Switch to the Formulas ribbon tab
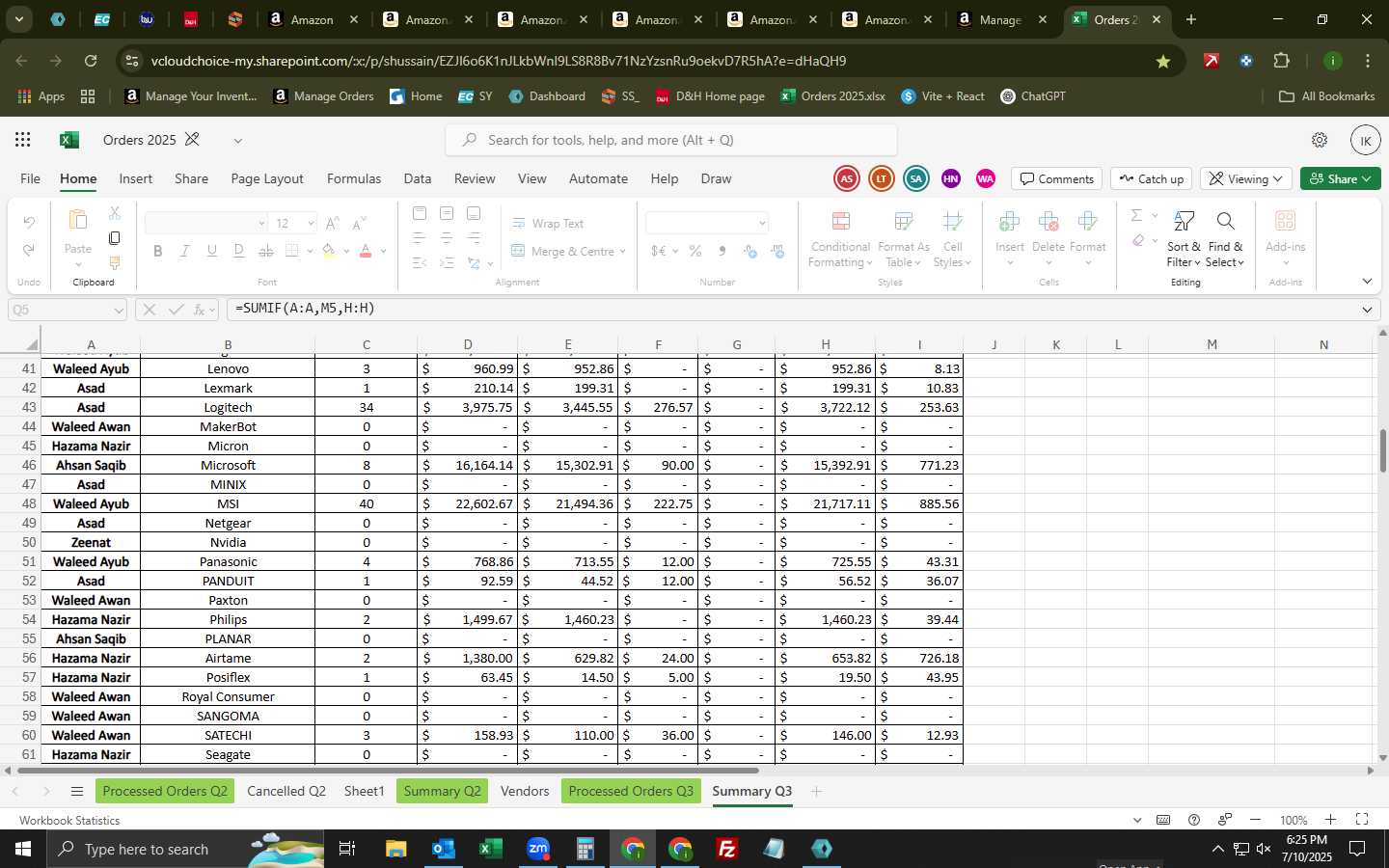 pyautogui.click(x=354, y=179)
